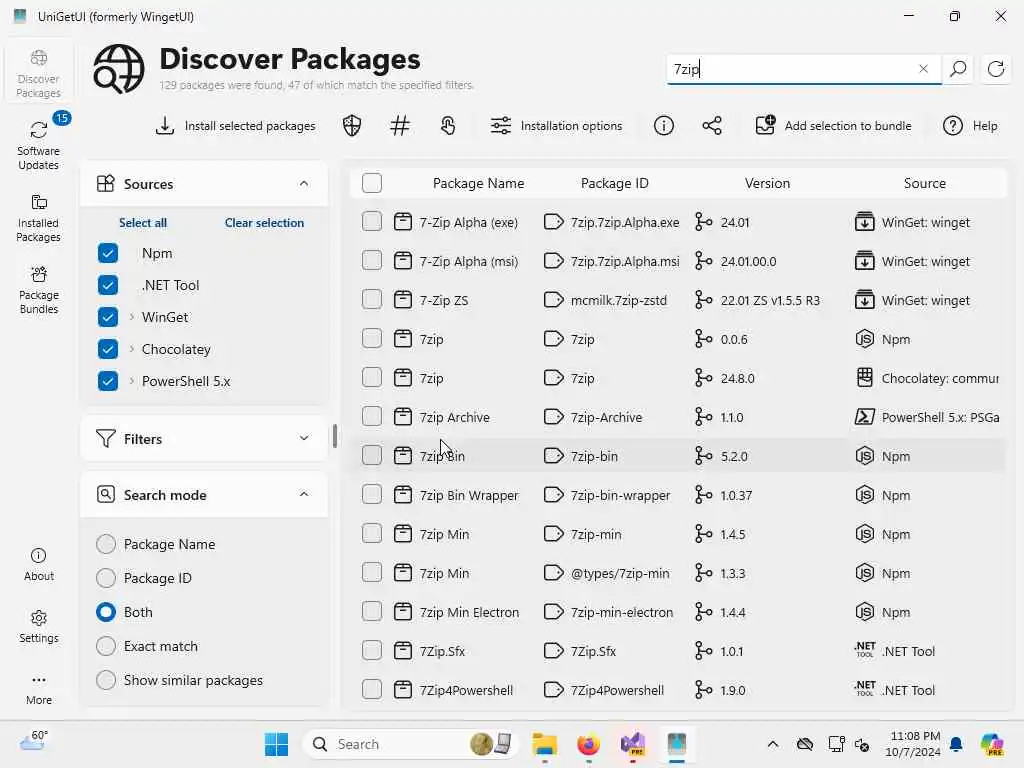Click package icon of 7-Zip Alpha (msi)
The height and width of the screenshot is (768, 1024).
pos(403,261)
